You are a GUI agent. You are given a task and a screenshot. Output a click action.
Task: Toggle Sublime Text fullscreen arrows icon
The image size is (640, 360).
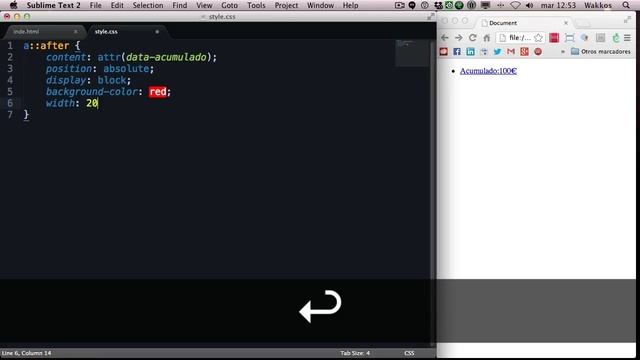[x=431, y=17]
